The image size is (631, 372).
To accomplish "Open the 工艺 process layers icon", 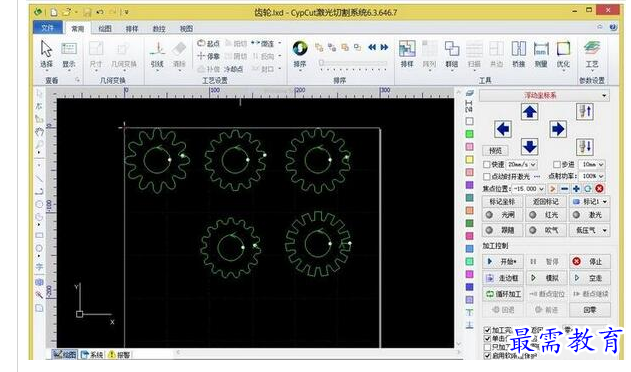I will 592,54.
